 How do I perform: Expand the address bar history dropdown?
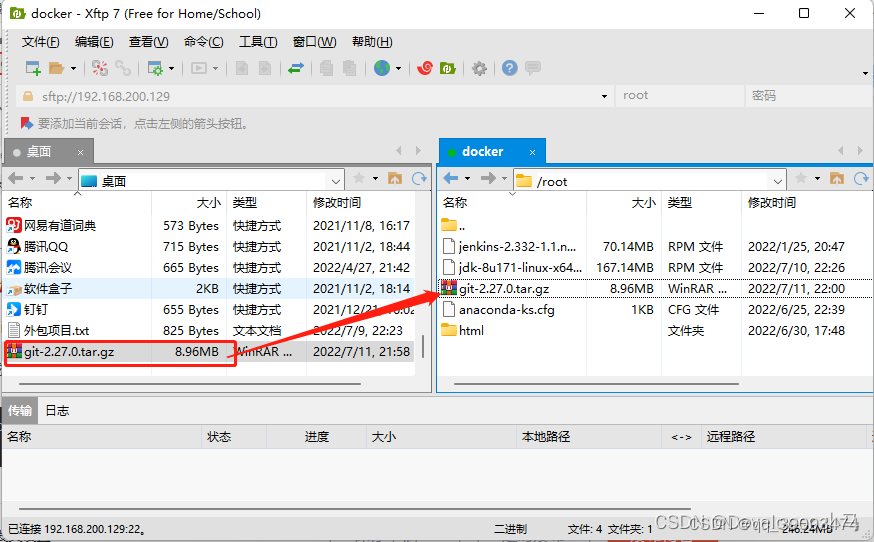pyautogui.click(x=604, y=96)
